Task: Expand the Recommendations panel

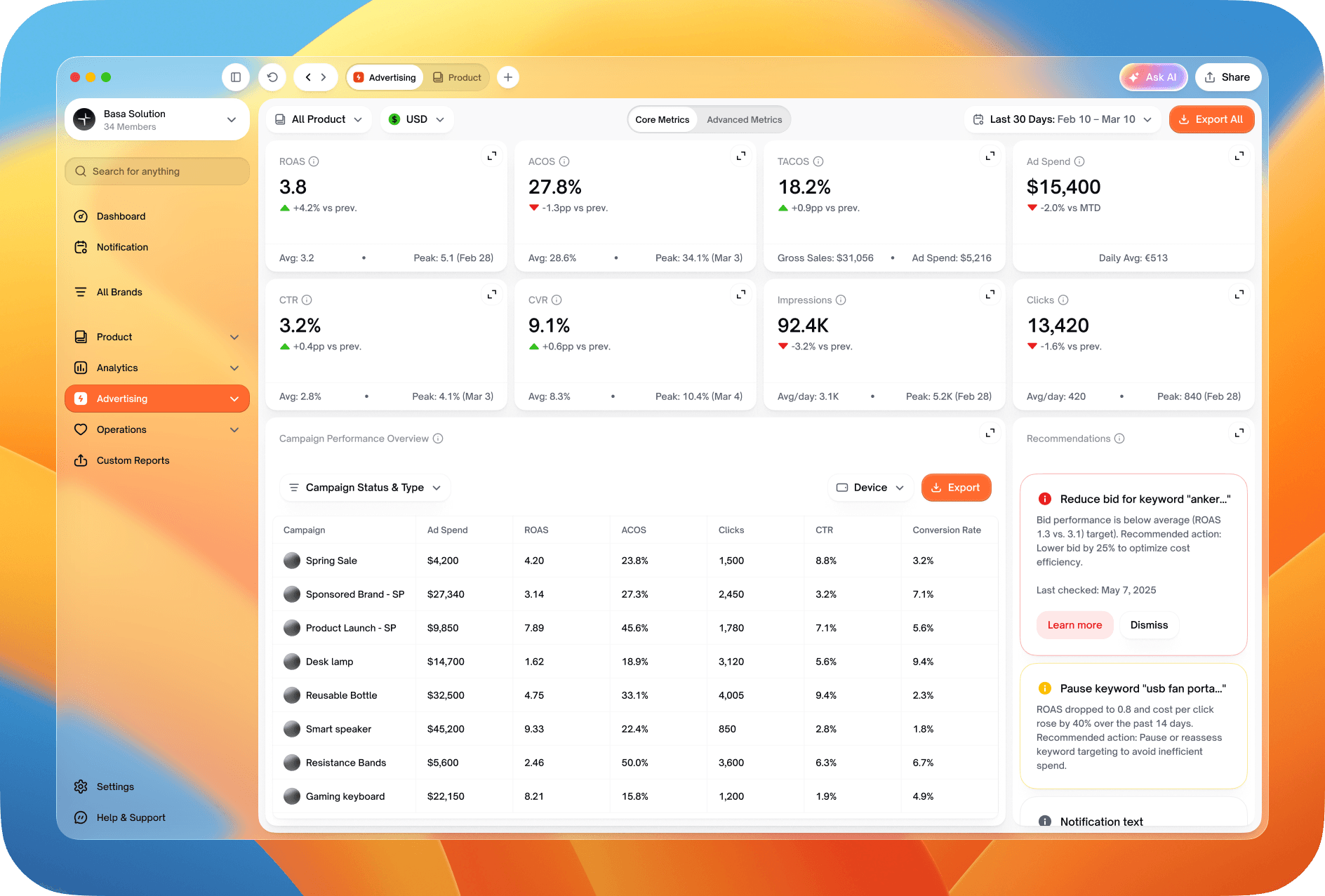Action: (1239, 433)
